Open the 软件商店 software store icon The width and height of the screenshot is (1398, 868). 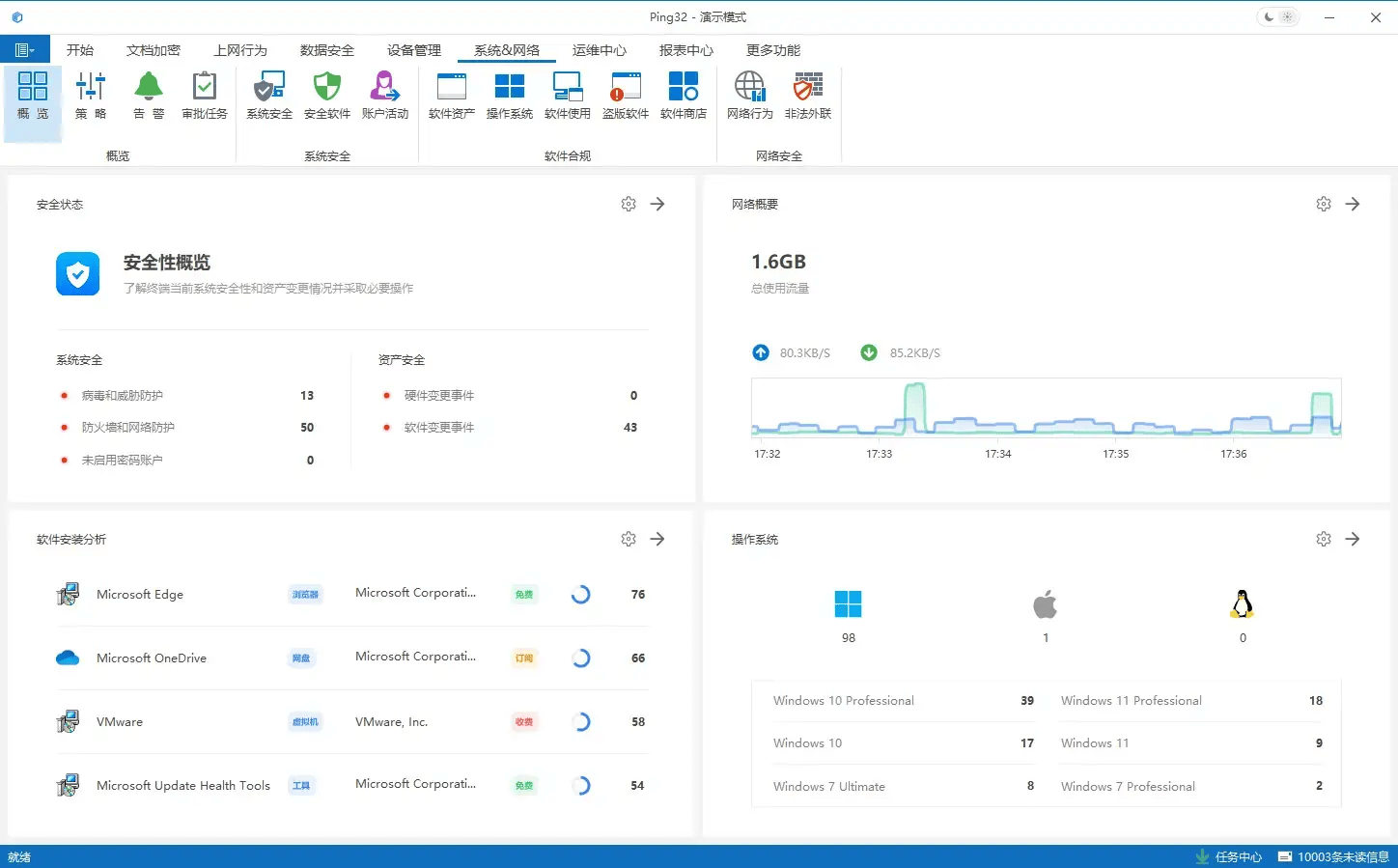click(684, 95)
